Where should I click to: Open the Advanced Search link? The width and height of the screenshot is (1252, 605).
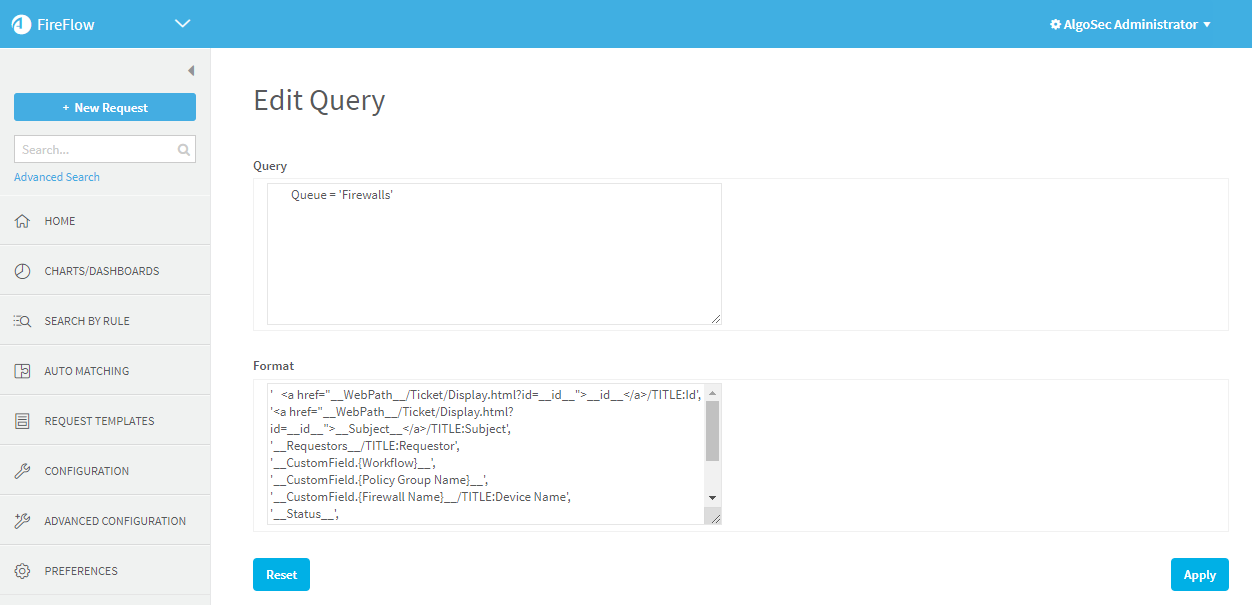pos(57,177)
